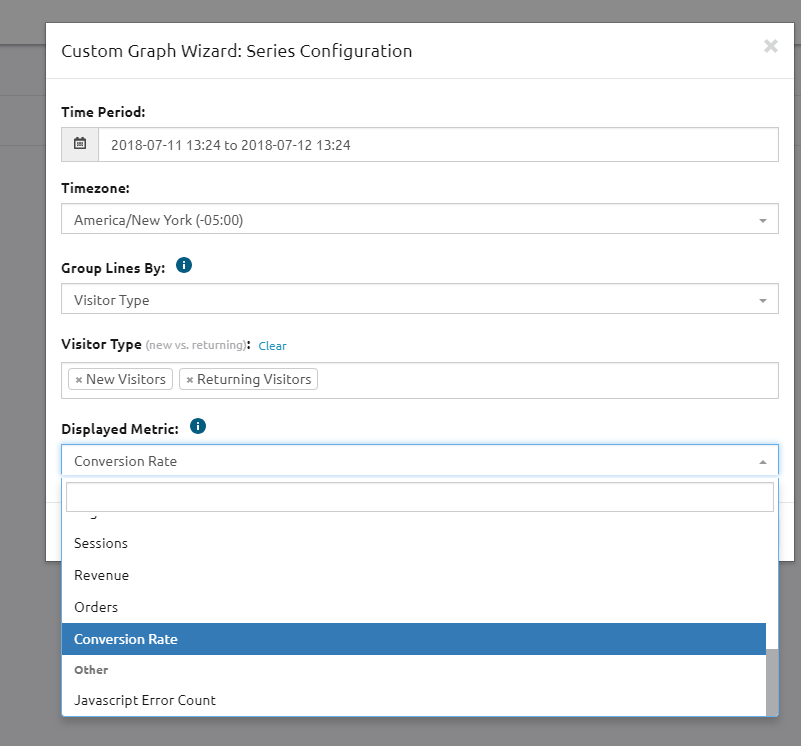Click the Clear link for Visitor Type
This screenshot has height=746, width=801.
coord(272,346)
